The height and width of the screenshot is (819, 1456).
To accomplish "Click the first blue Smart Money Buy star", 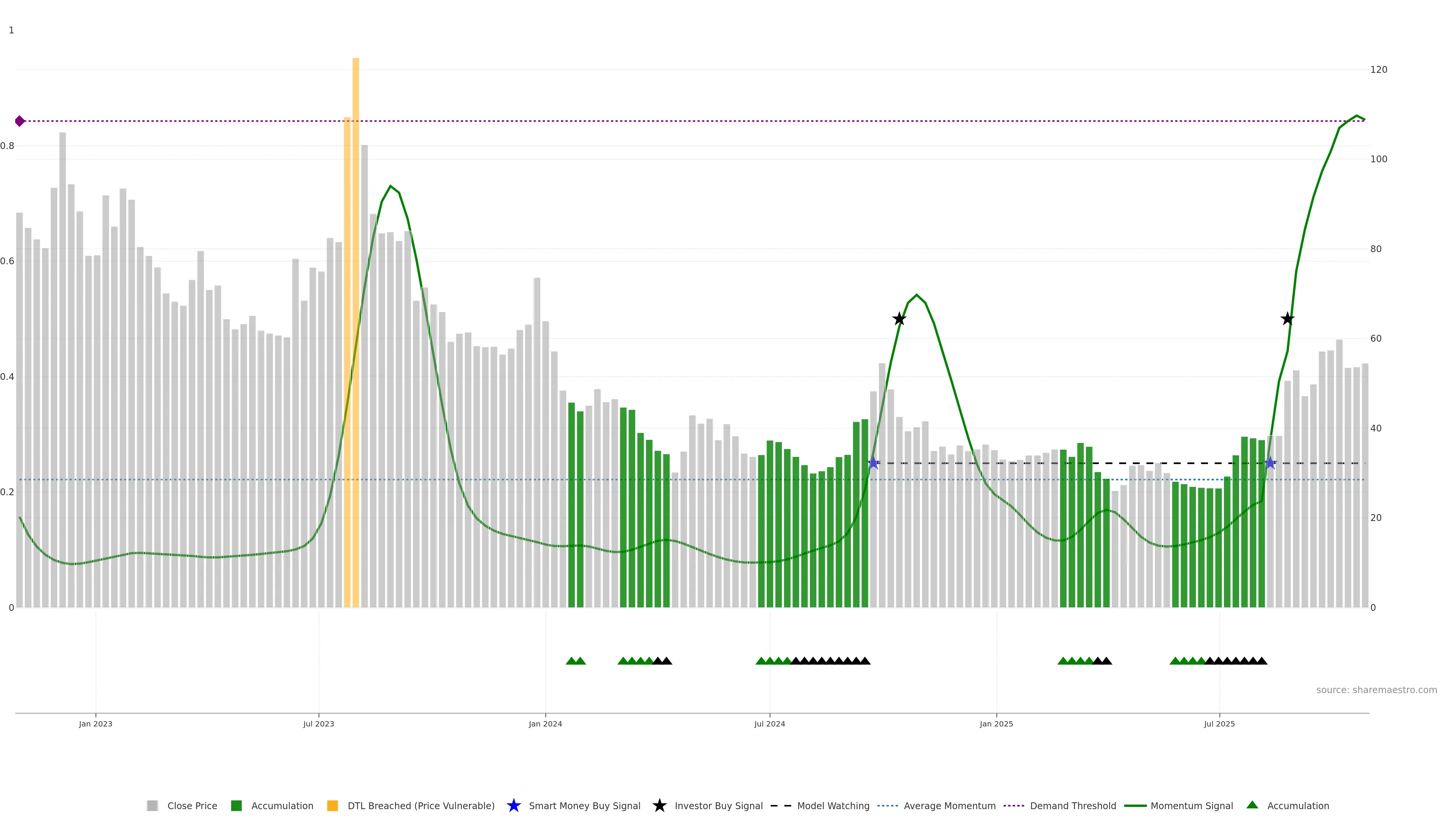I will tap(873, 463).
